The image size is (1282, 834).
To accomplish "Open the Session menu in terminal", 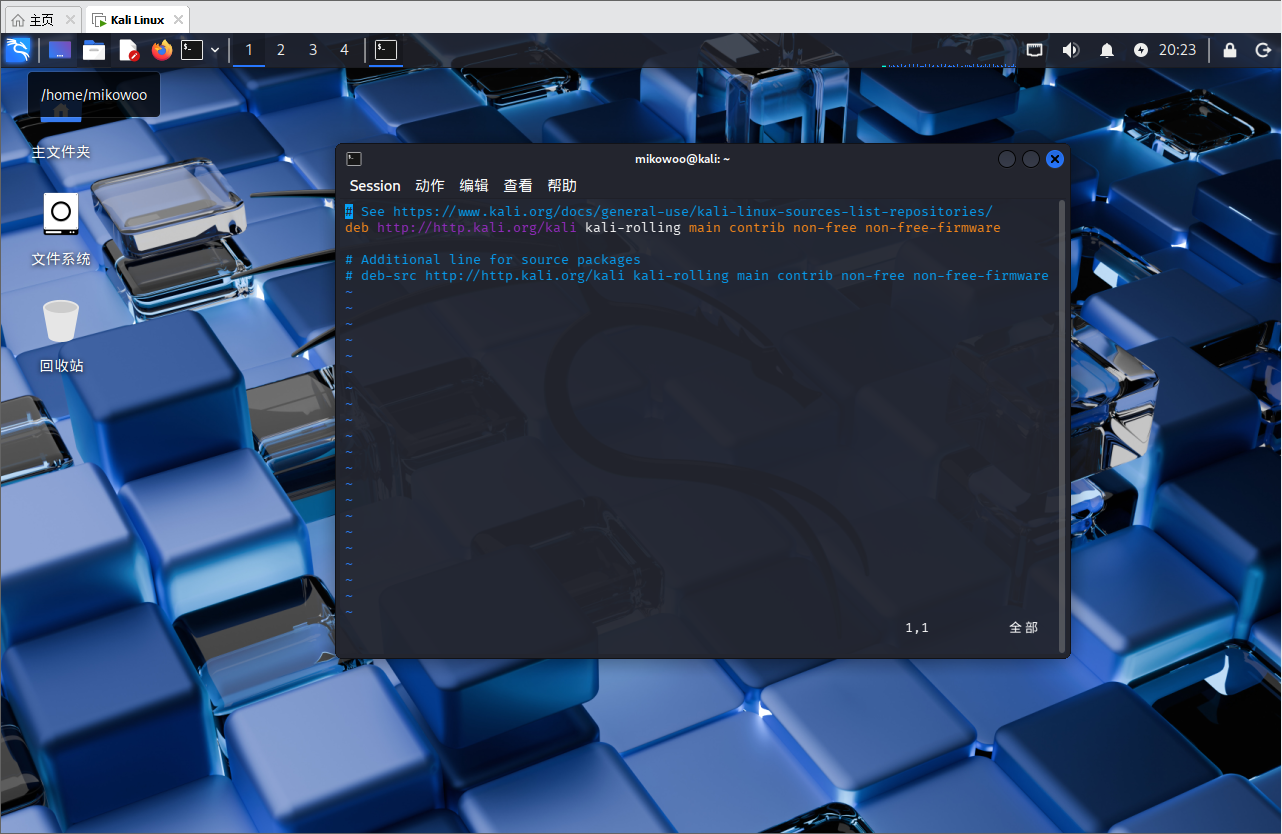I will coord(375,186).
